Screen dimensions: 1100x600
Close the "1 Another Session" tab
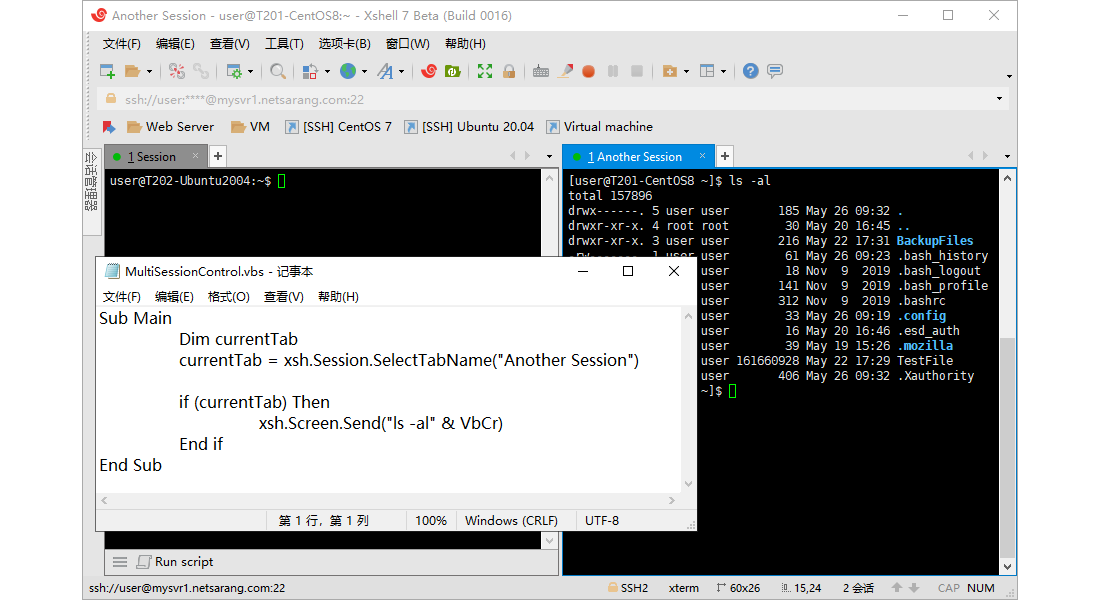tap(702, 156)
